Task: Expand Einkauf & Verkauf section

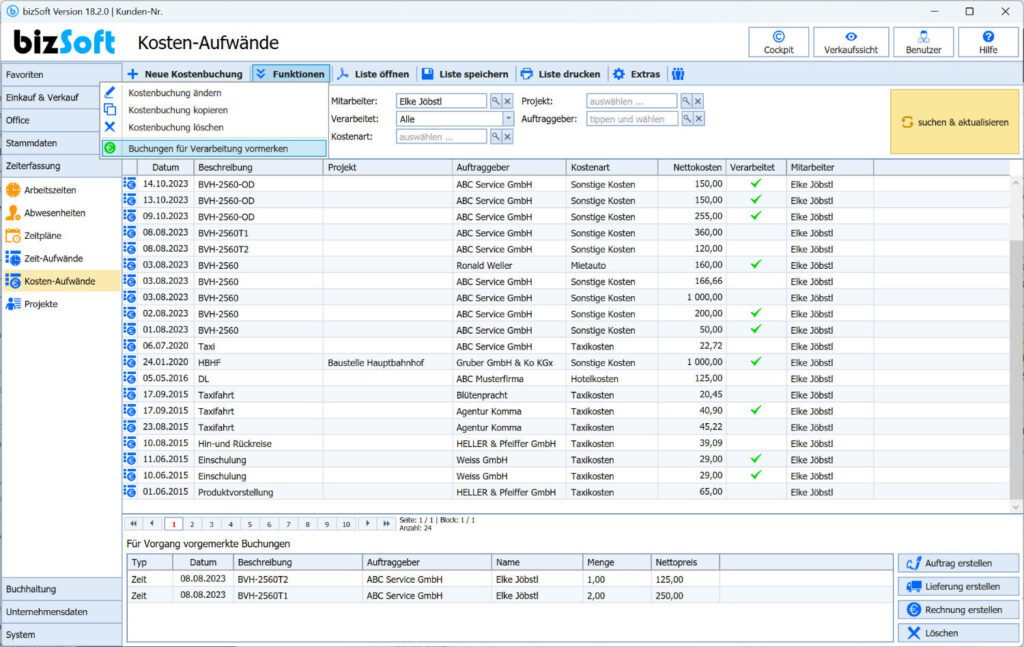Action: pyautogui.click(x=61, y=97)
